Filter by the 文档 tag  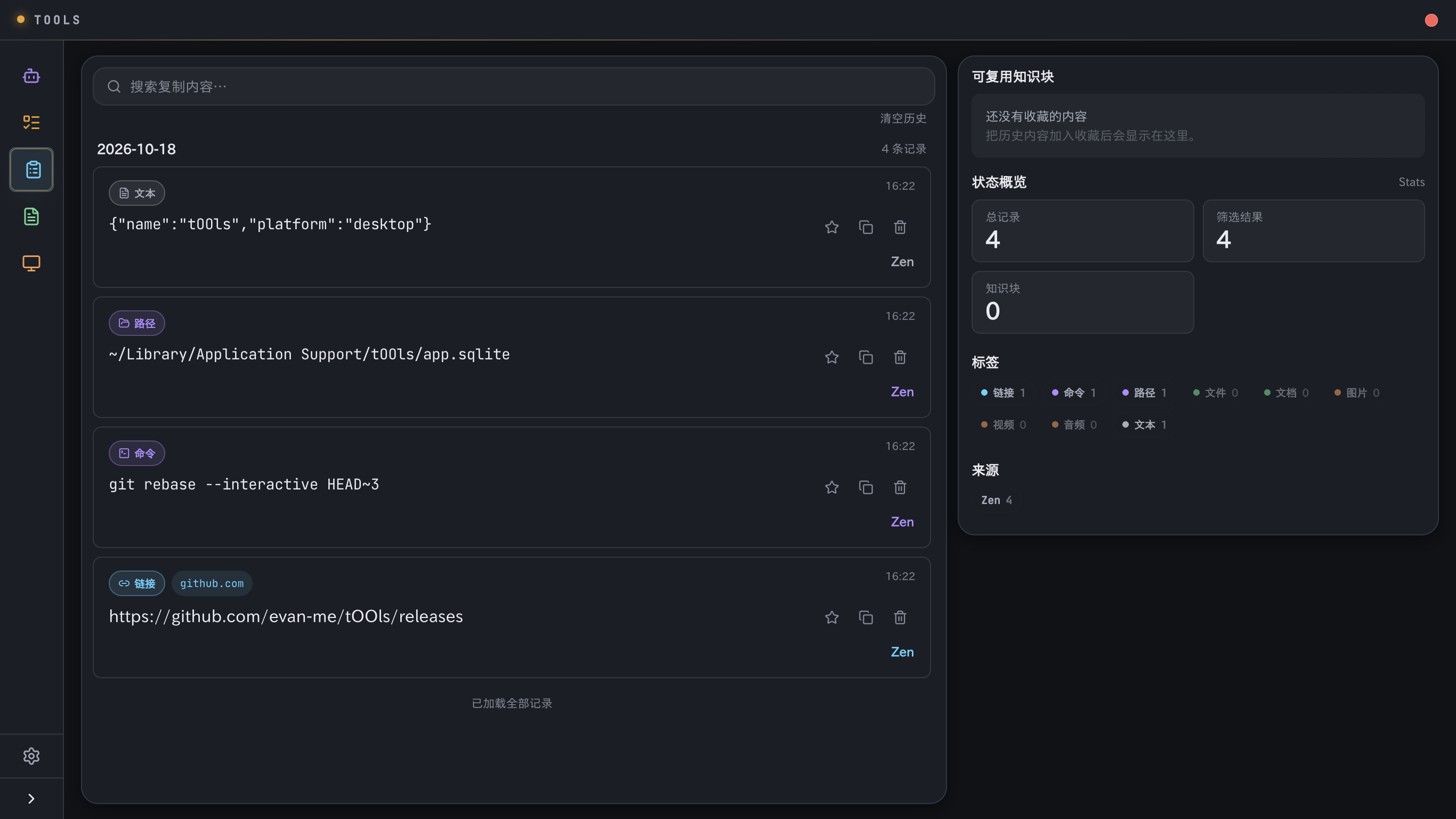point(1286,392)
